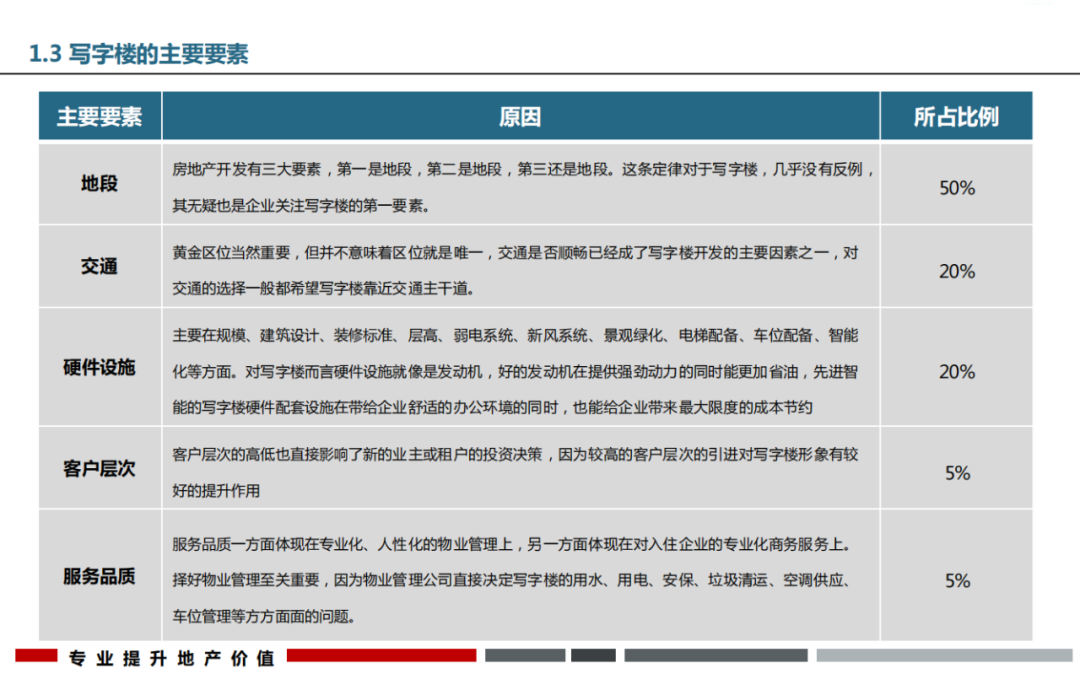1080x674 pixels.
Task: Click the footer slogan '专业提升地产价值'
Action: pos(172,658)
